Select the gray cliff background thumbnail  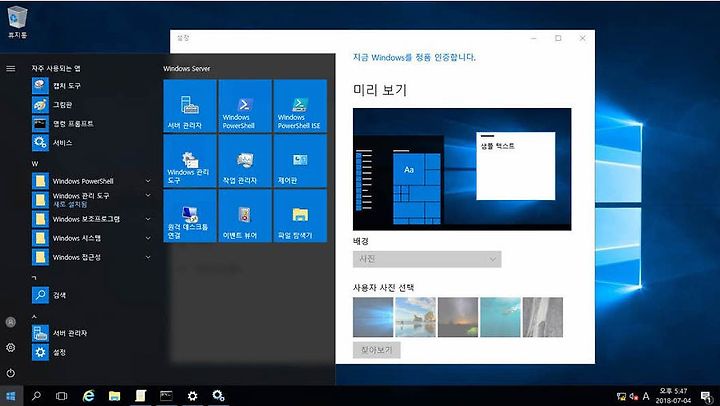click(x=543, y=317)
